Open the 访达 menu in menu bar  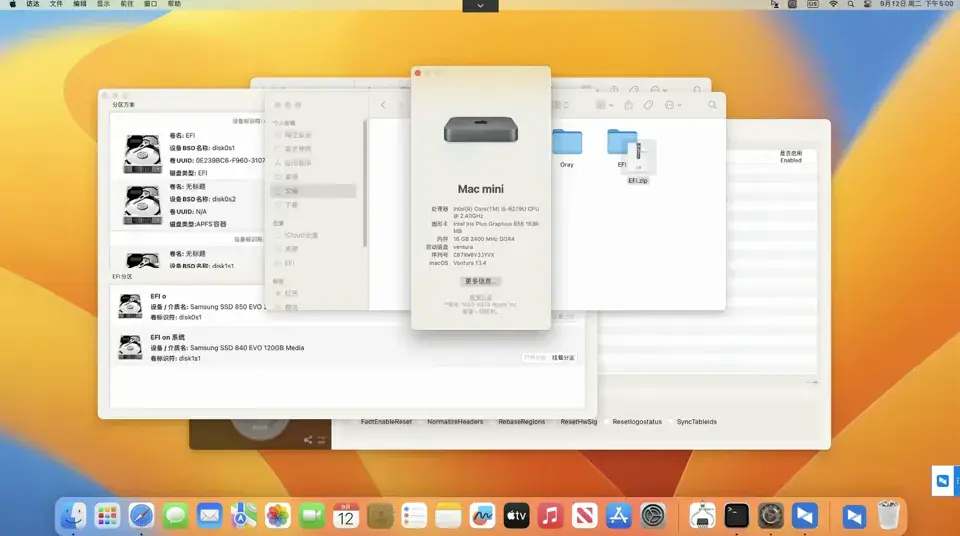click(x=32, y=4)
